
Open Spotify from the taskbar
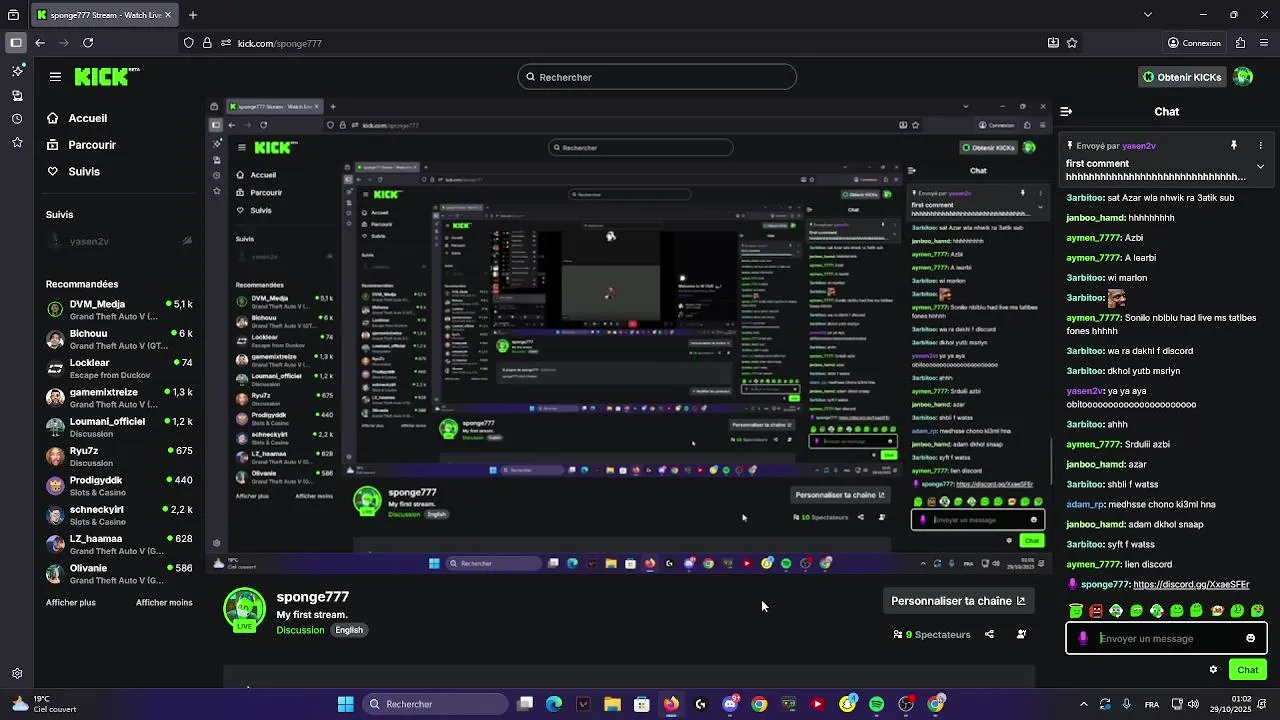tap(877, 704)
